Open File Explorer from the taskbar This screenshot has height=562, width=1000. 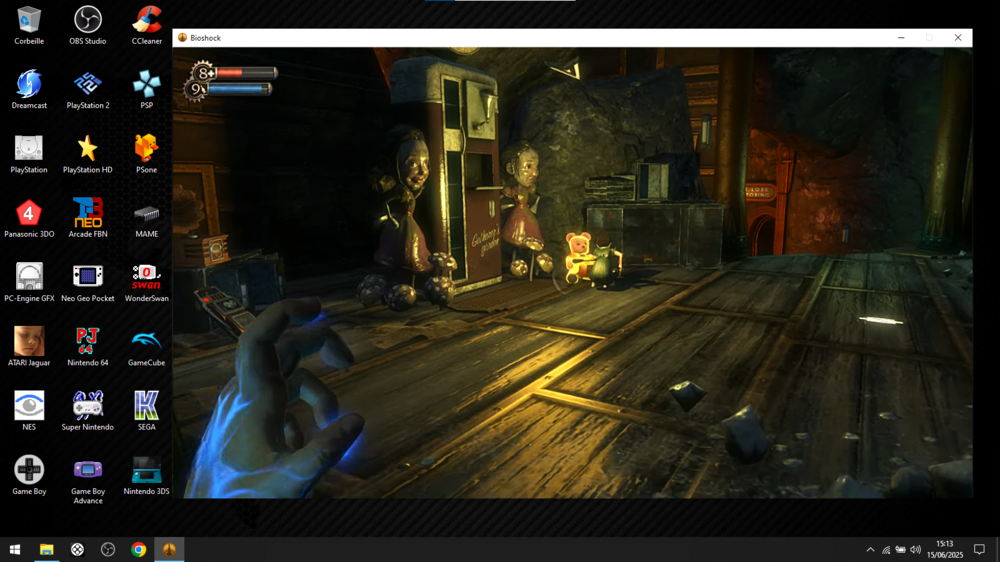point(46,550)
